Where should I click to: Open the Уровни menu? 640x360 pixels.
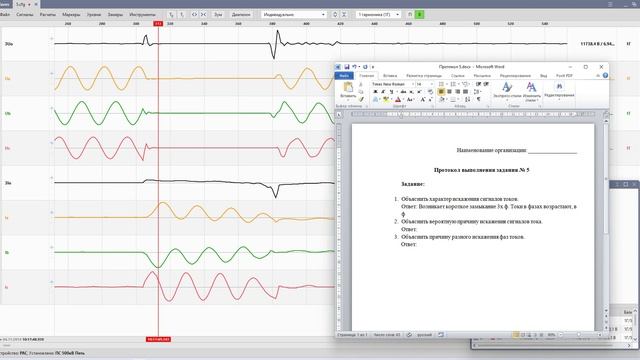click(x=94, y=15)
